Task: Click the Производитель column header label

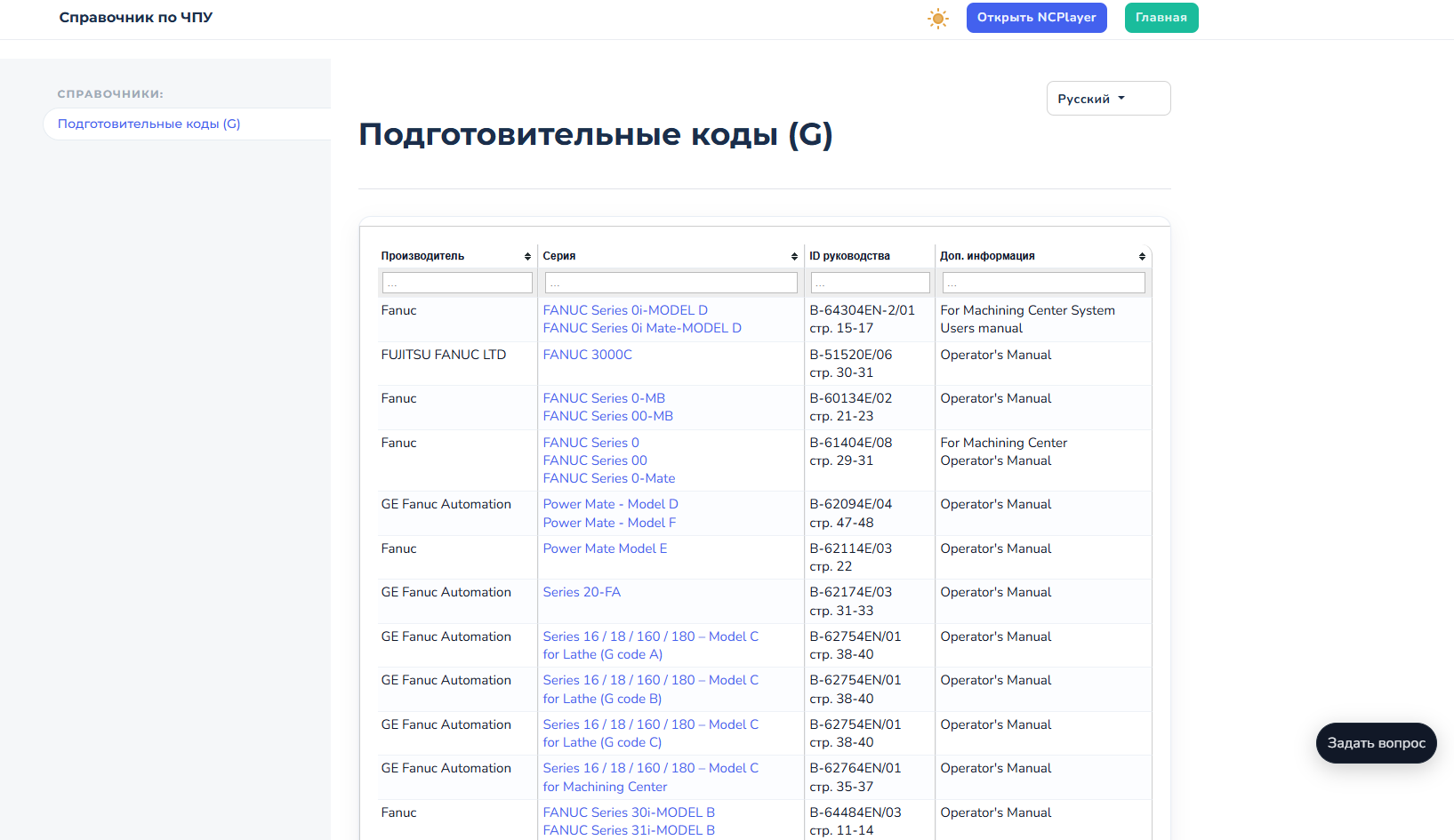Action: (422, 256)
